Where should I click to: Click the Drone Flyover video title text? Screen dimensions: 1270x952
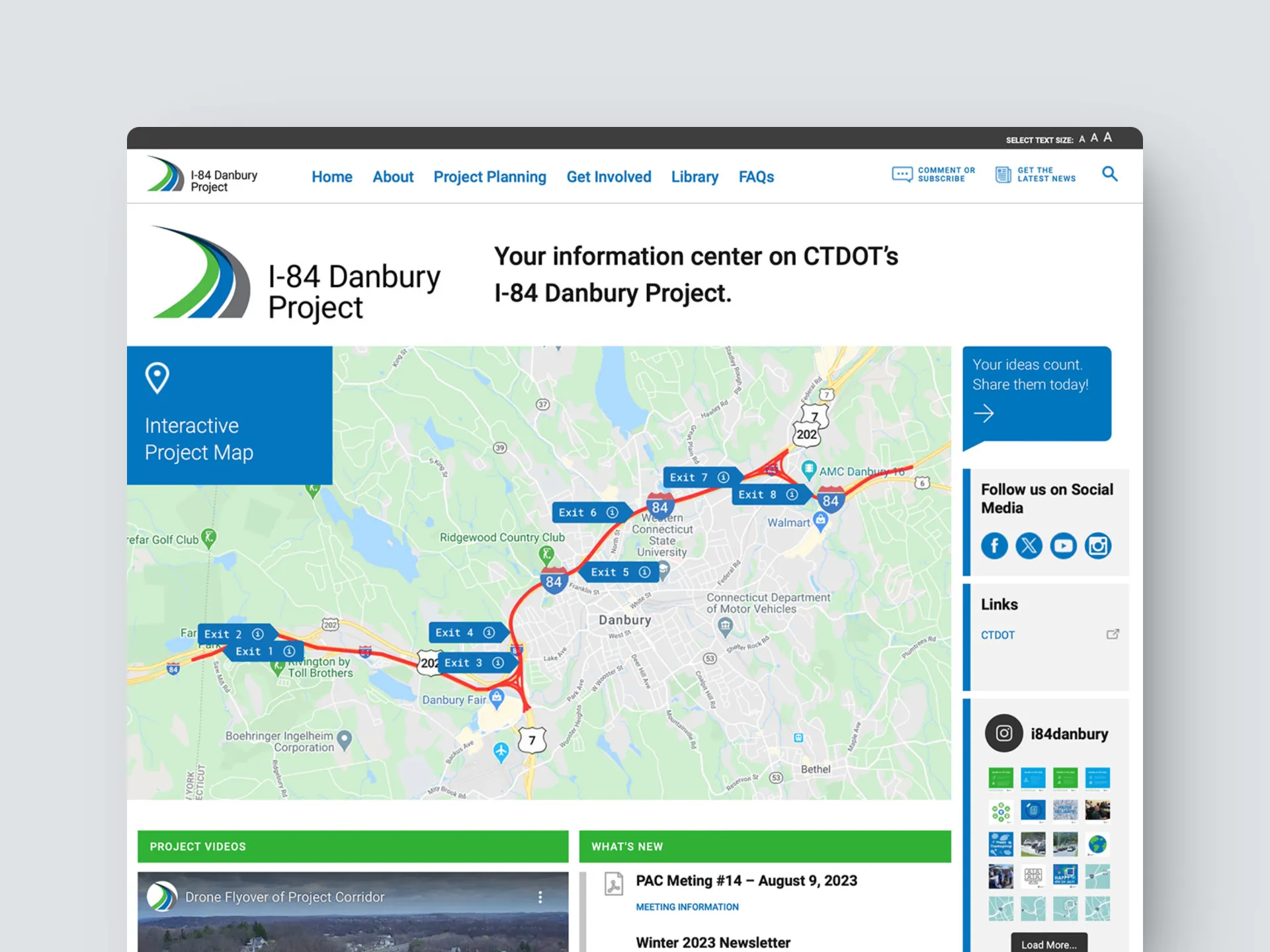(284, 897)
